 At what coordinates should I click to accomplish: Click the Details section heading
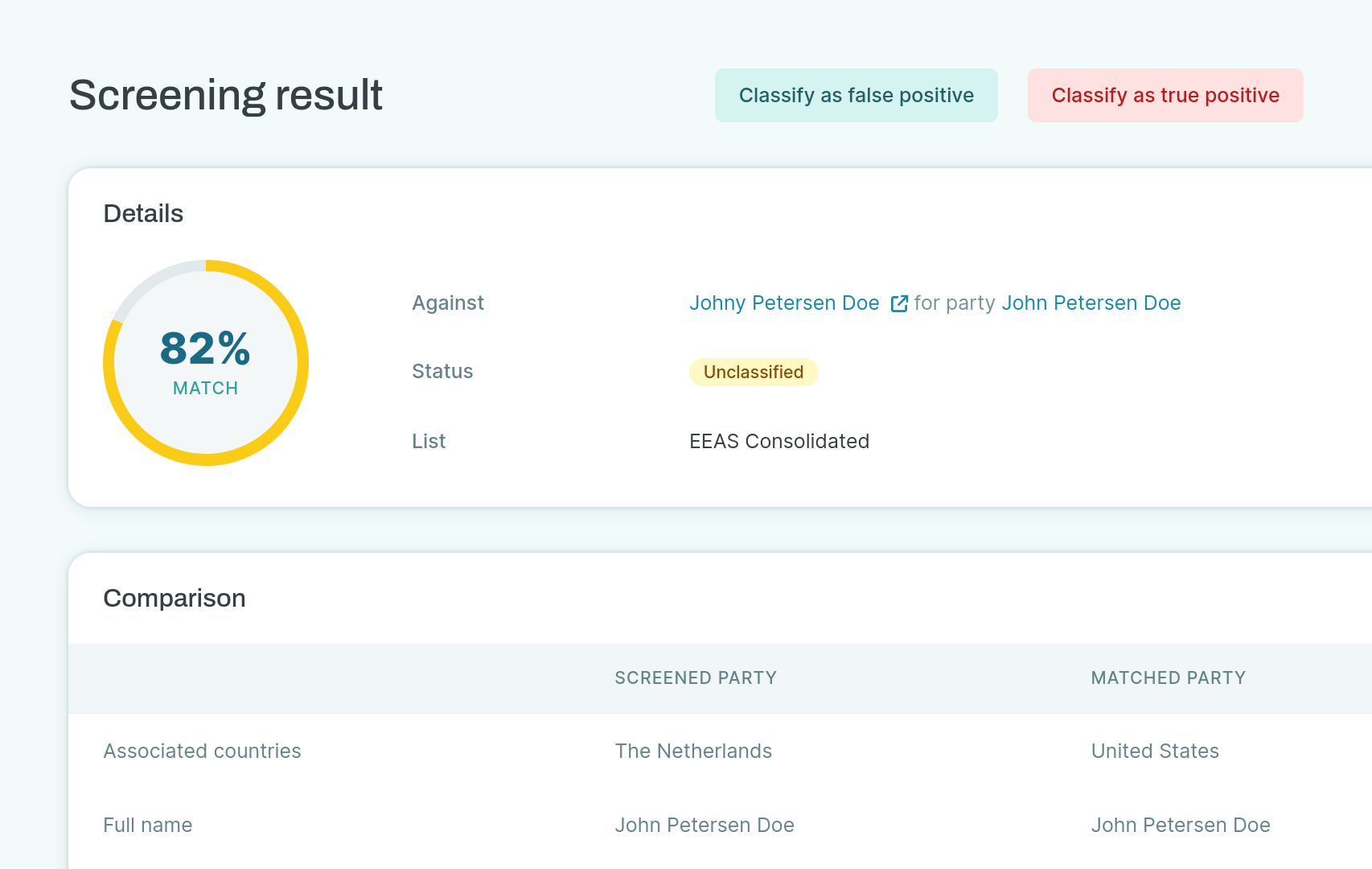point(142,213)
